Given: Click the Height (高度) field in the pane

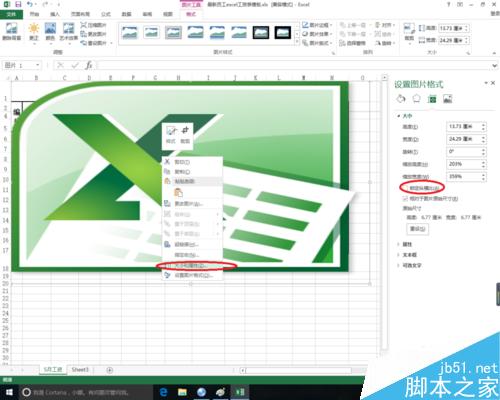Looking at the screenshot, I should click(466, 127).
